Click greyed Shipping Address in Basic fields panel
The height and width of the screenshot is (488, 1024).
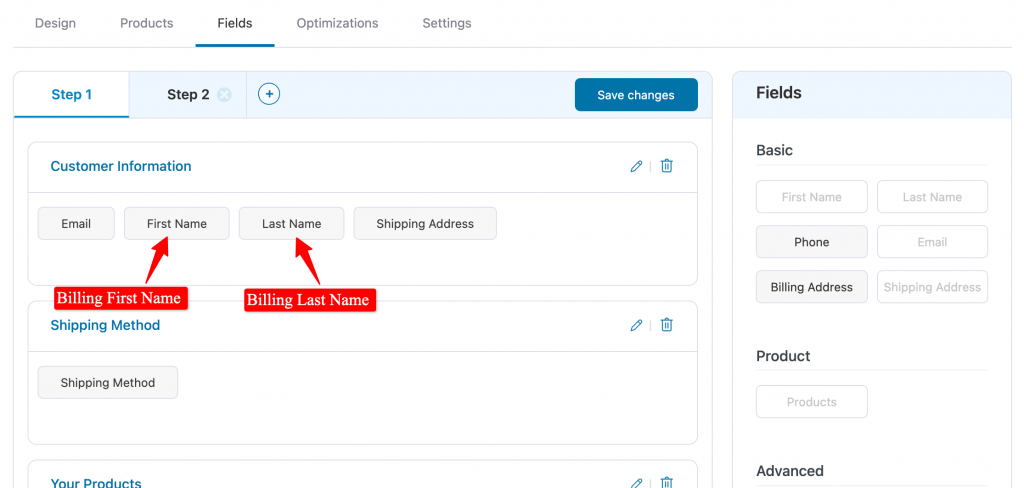933,287
